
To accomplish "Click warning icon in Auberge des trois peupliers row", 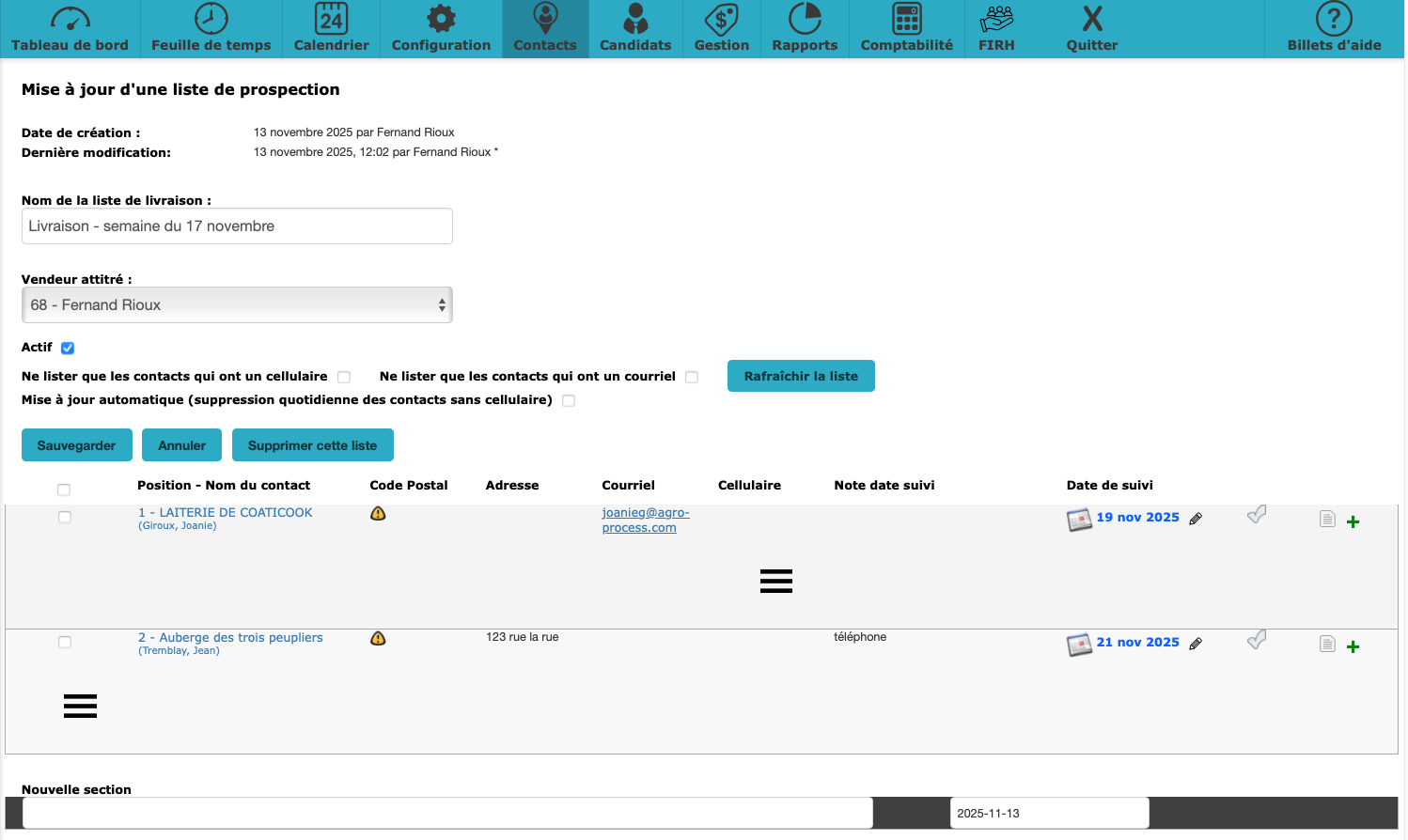I will click(x=378, y=639).
